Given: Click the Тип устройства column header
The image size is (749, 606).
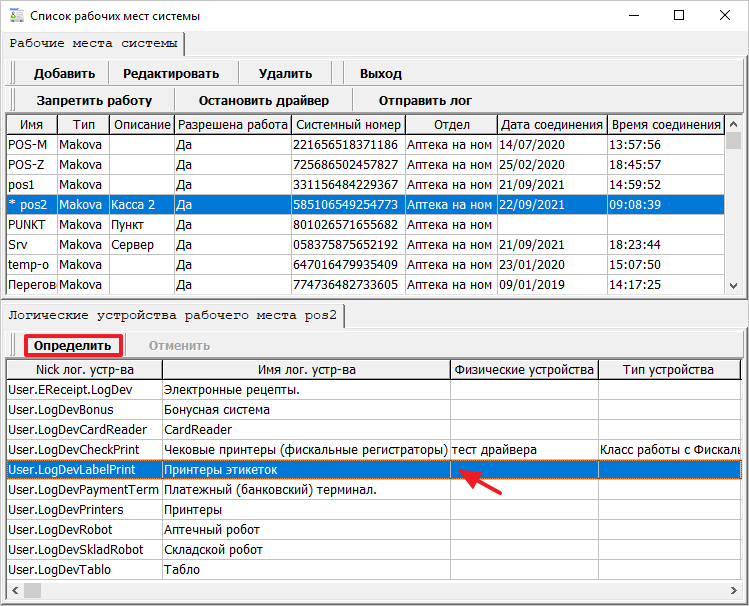Looking at the screenshot, I should [669, 370].
